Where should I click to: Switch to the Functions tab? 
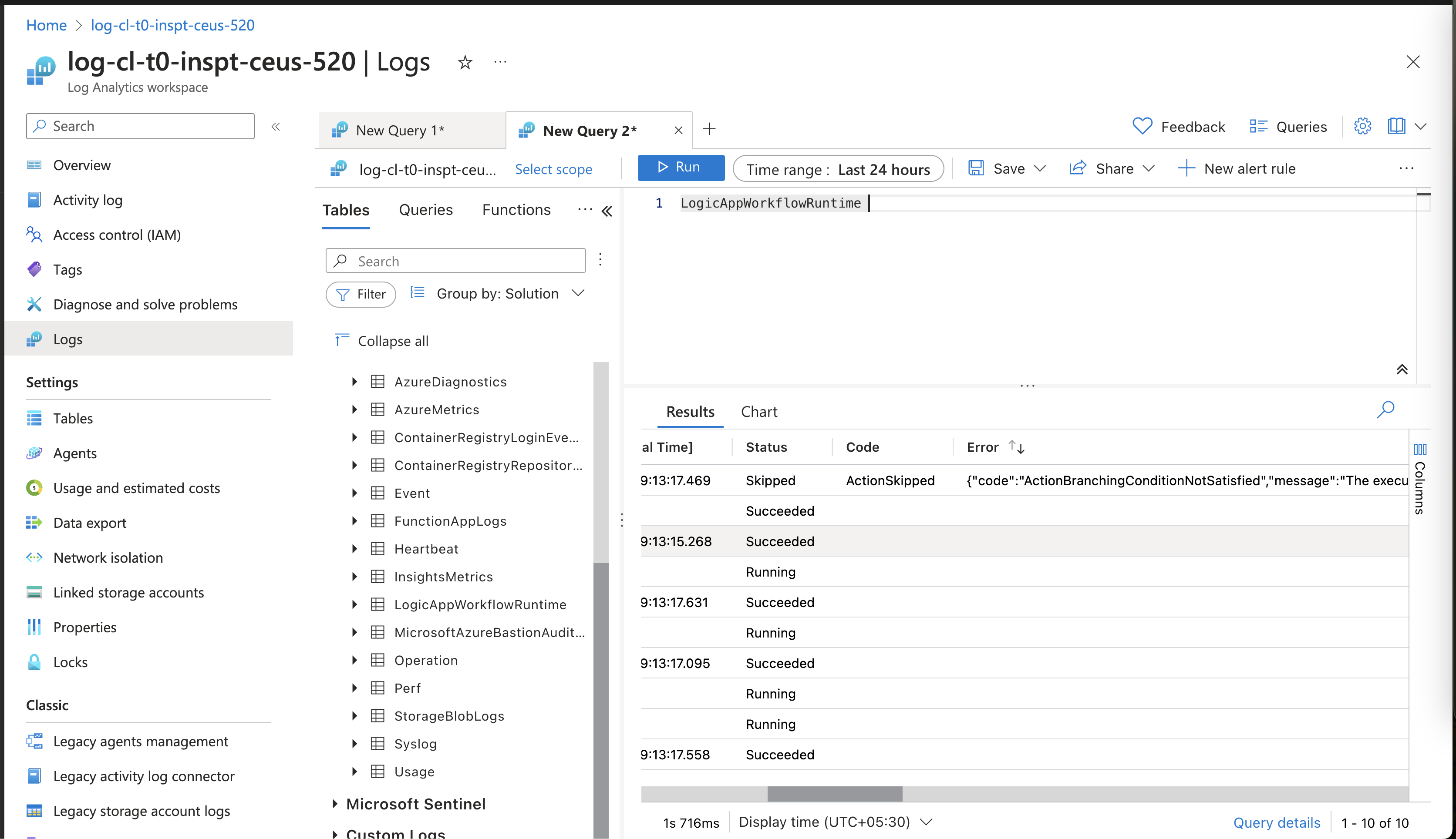516,210
